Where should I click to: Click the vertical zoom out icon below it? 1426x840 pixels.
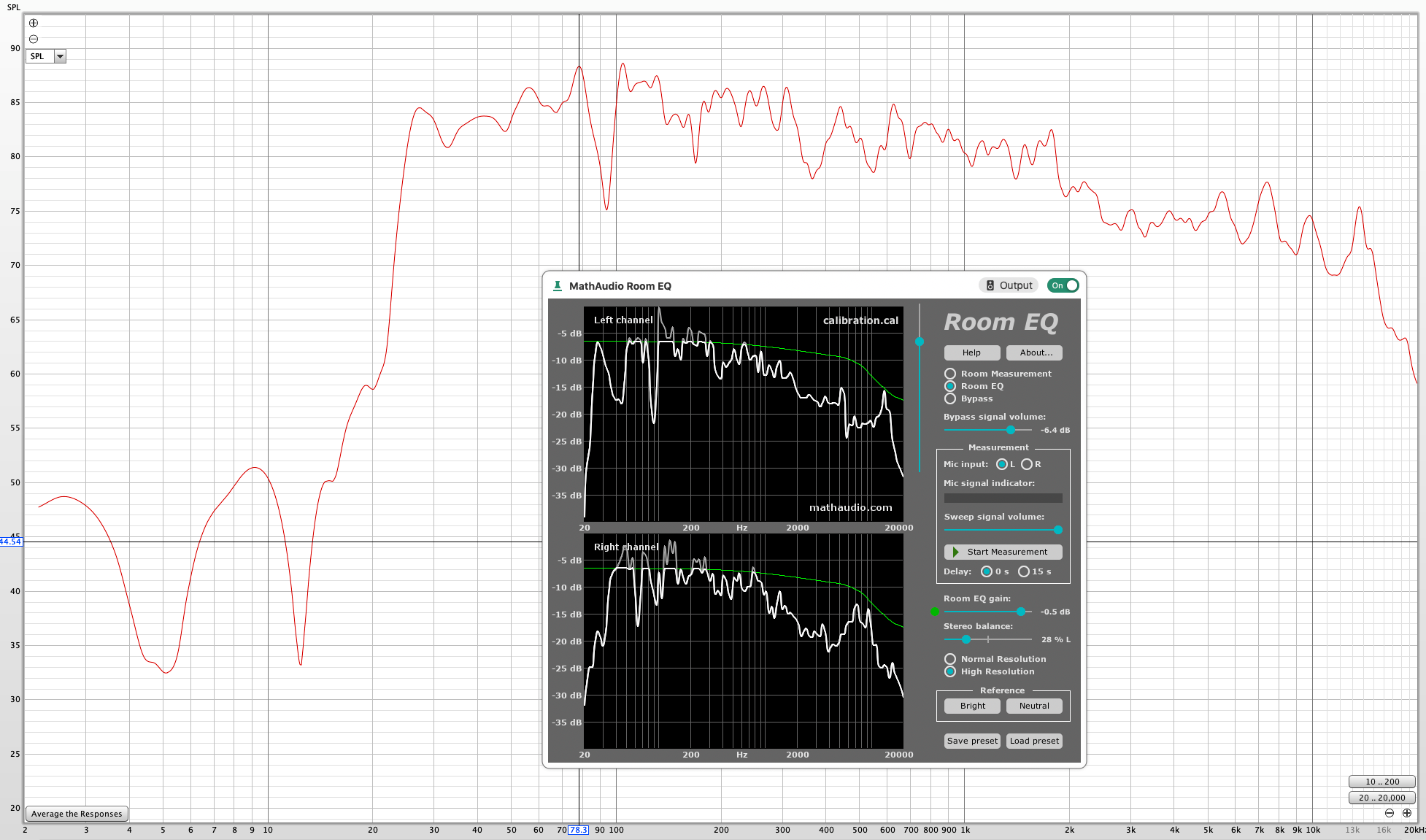34,39
